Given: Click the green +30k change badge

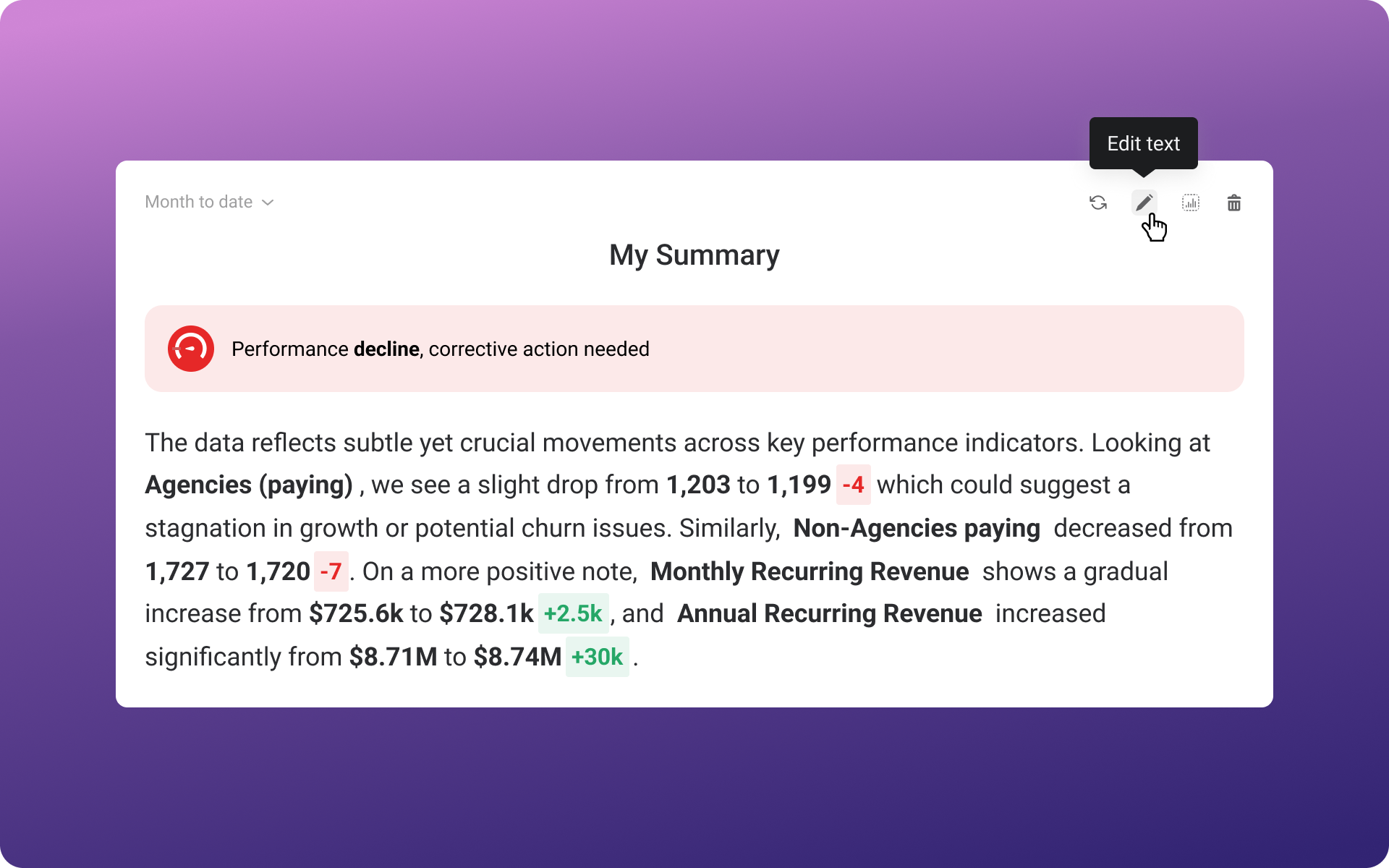Looking at the screenshot, I should (597, 657).
